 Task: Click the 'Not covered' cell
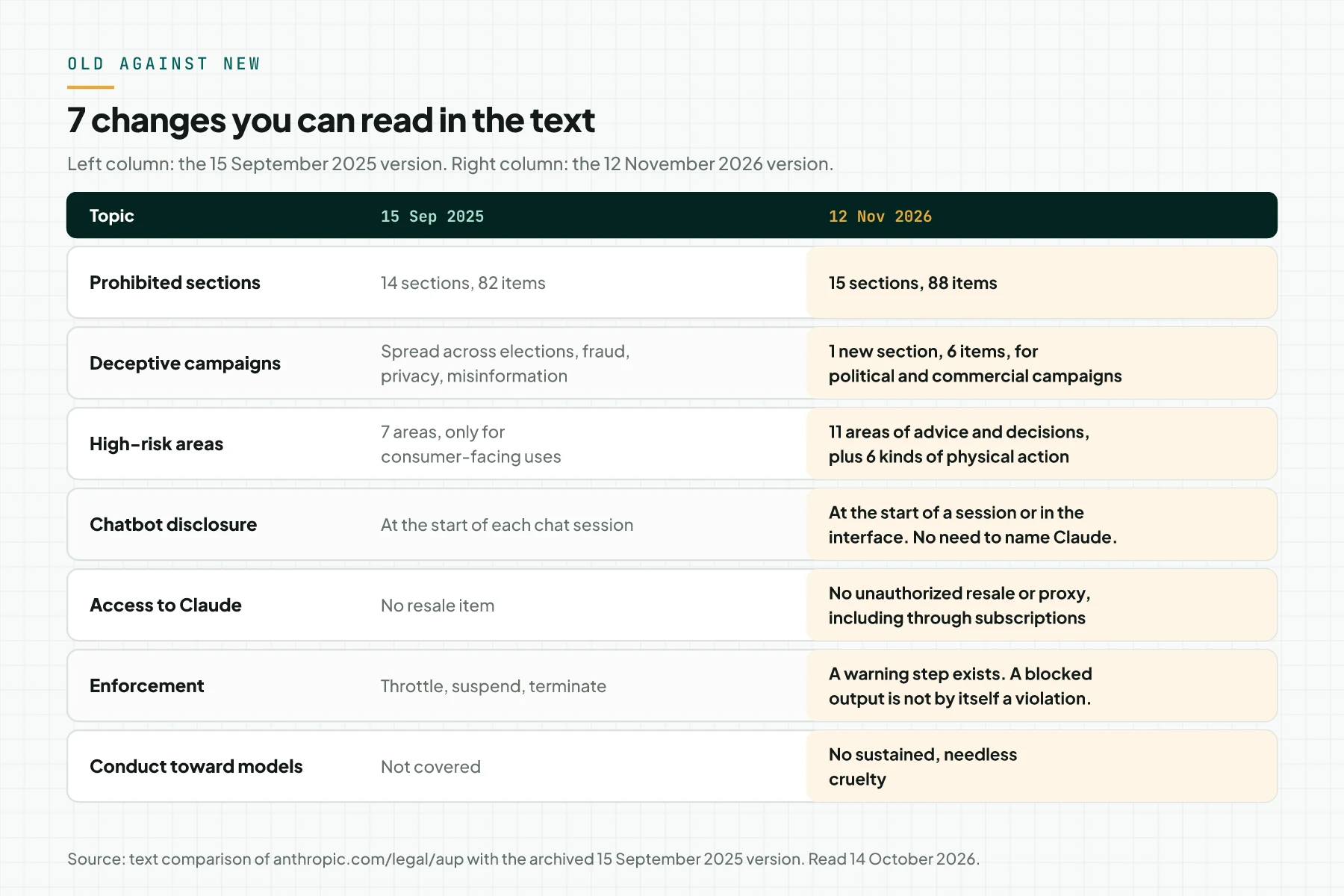coord(431,767)
